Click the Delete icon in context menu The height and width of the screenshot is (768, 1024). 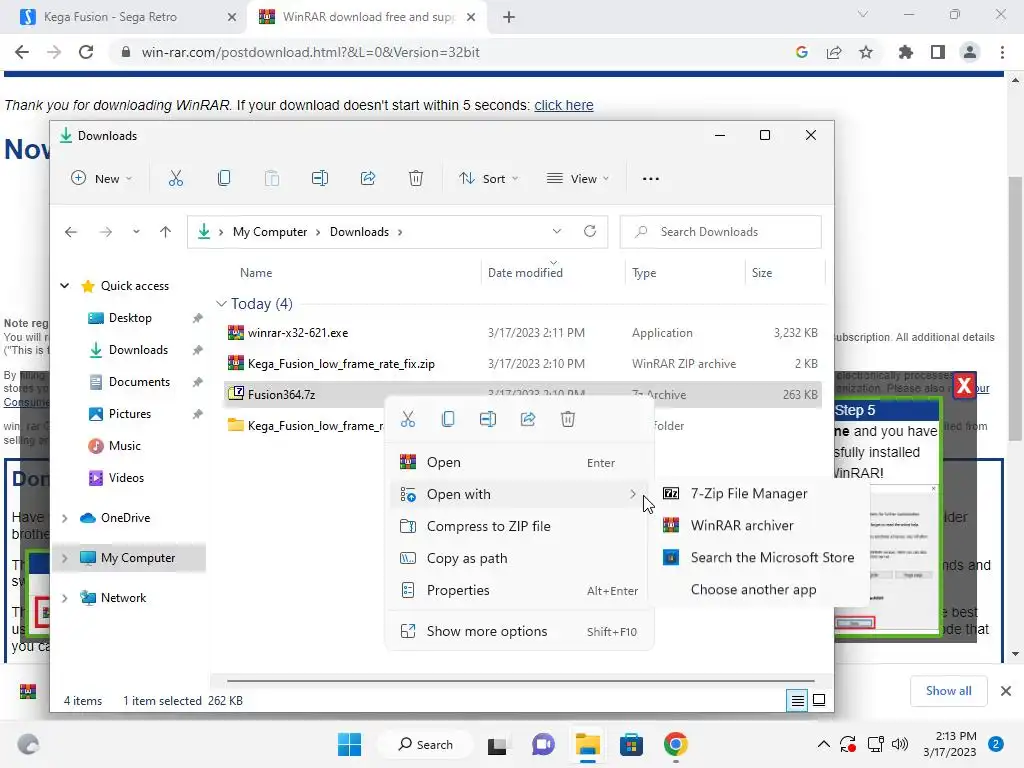point(568,419)
